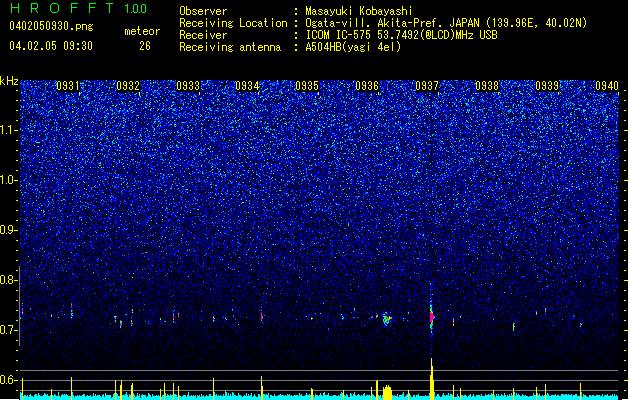Click the 0940 time marker
The height and width of the screenshot is (400, 629).
pyautogui.click(x=607, y=86)
